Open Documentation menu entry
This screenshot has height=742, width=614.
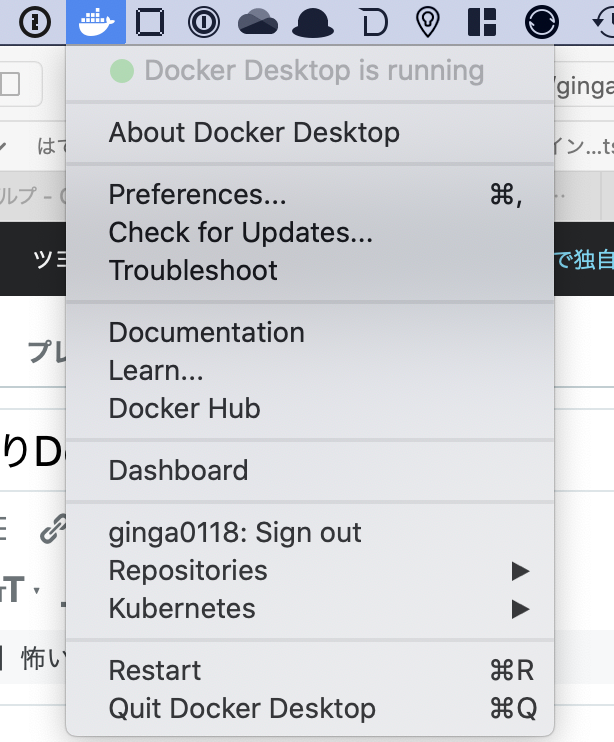[x=310, y=332]
